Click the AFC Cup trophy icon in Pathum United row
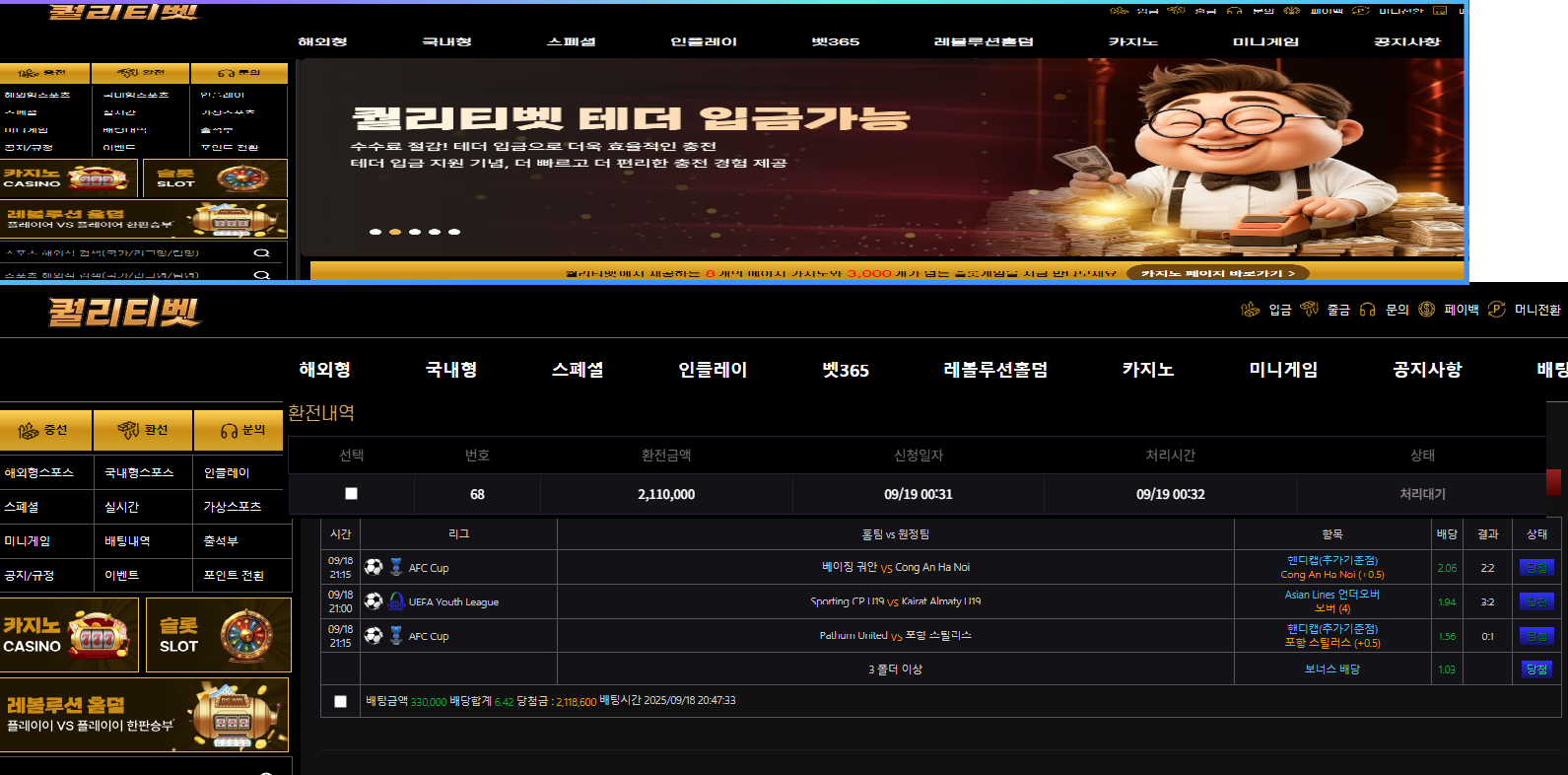Screen dimensions: 1568x775 (x=396, y=636)
